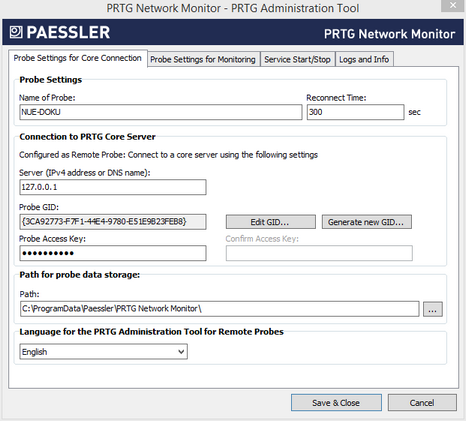466x421 pixels.
Task: Focus the Probe Access Key field
Action: tap(113, 253)
